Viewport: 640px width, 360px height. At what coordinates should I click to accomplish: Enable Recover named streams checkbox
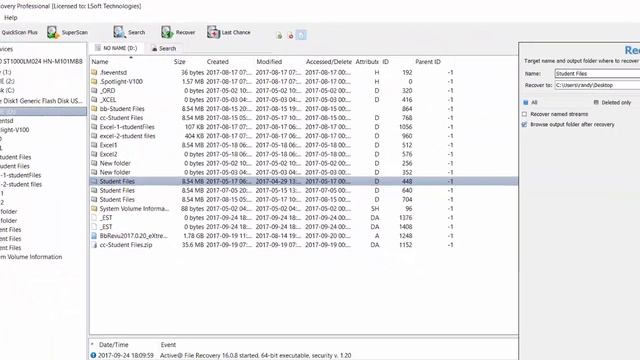(x=524, y=114)
